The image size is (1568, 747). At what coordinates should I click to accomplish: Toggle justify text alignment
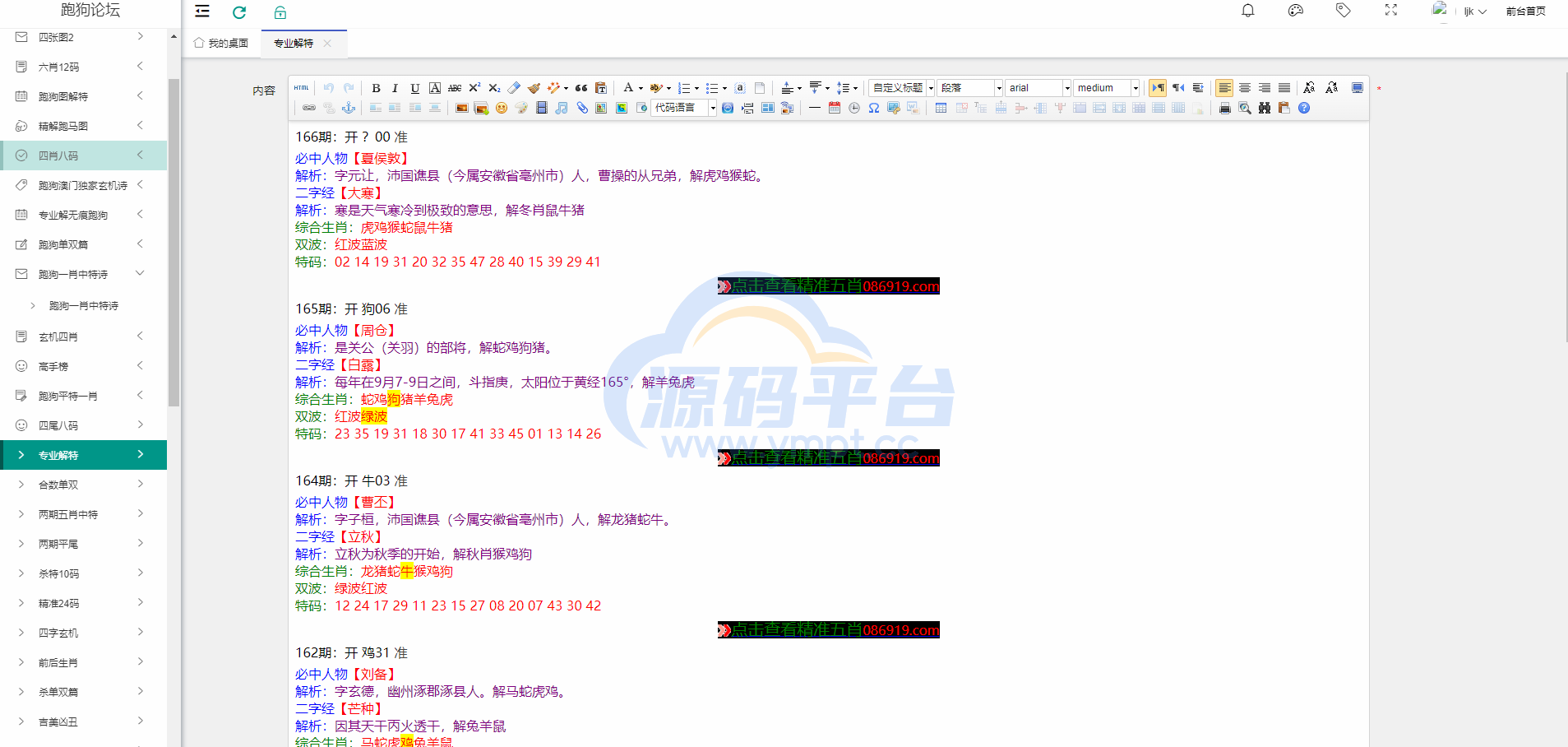coord(1284,88)
